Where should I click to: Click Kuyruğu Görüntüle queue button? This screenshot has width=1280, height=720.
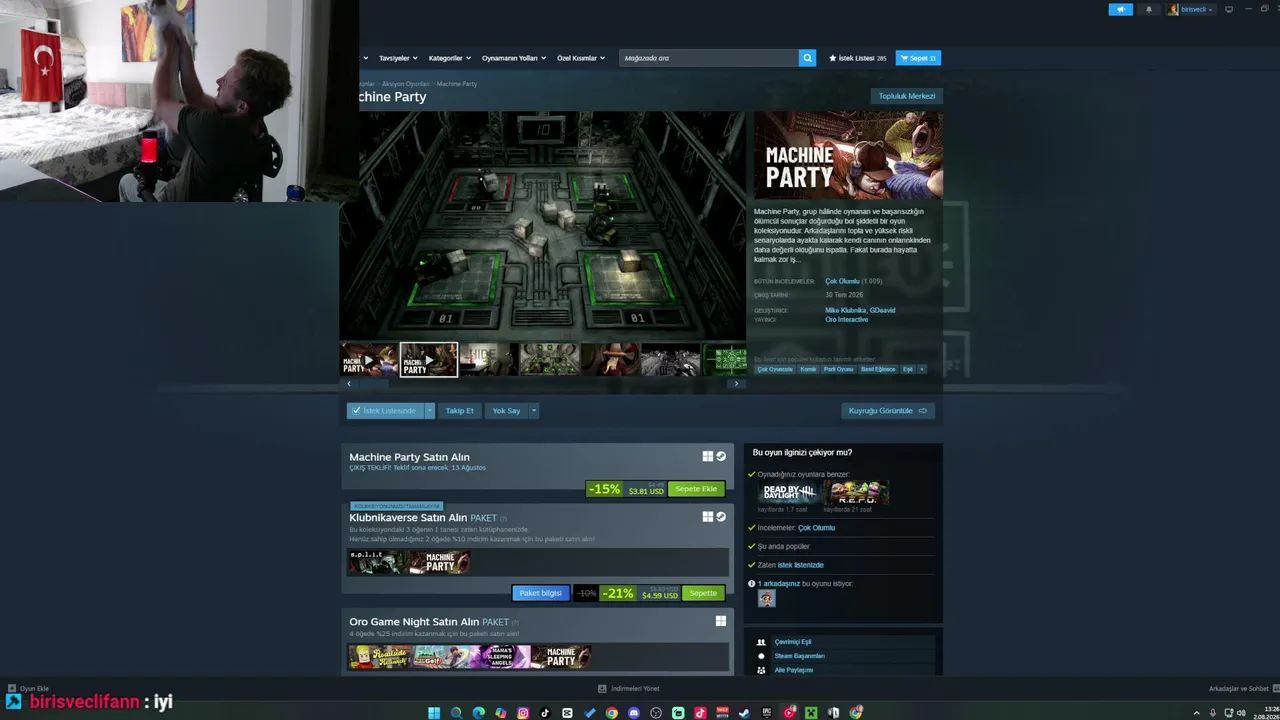point(888,411)
